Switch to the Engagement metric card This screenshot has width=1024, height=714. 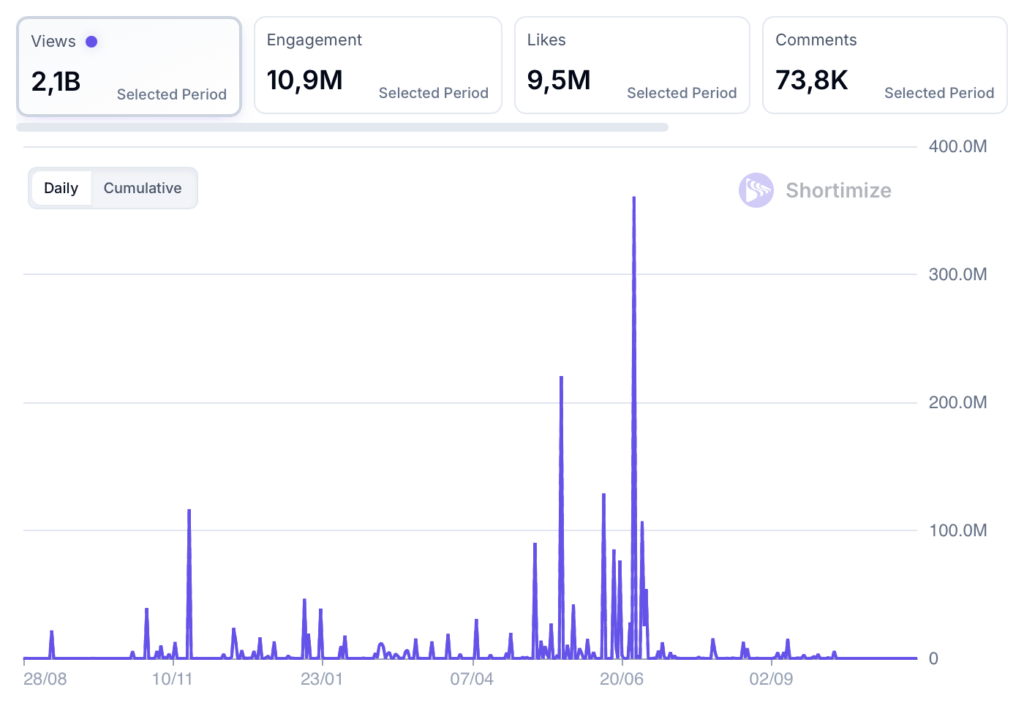point(377,66)
